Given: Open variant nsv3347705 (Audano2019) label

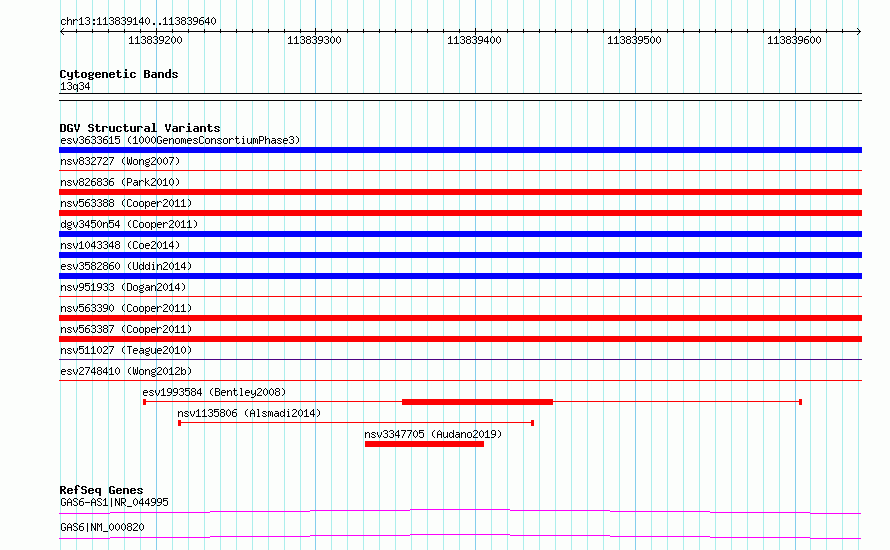Looking at the screenshot, I should [x=433, y=434].
